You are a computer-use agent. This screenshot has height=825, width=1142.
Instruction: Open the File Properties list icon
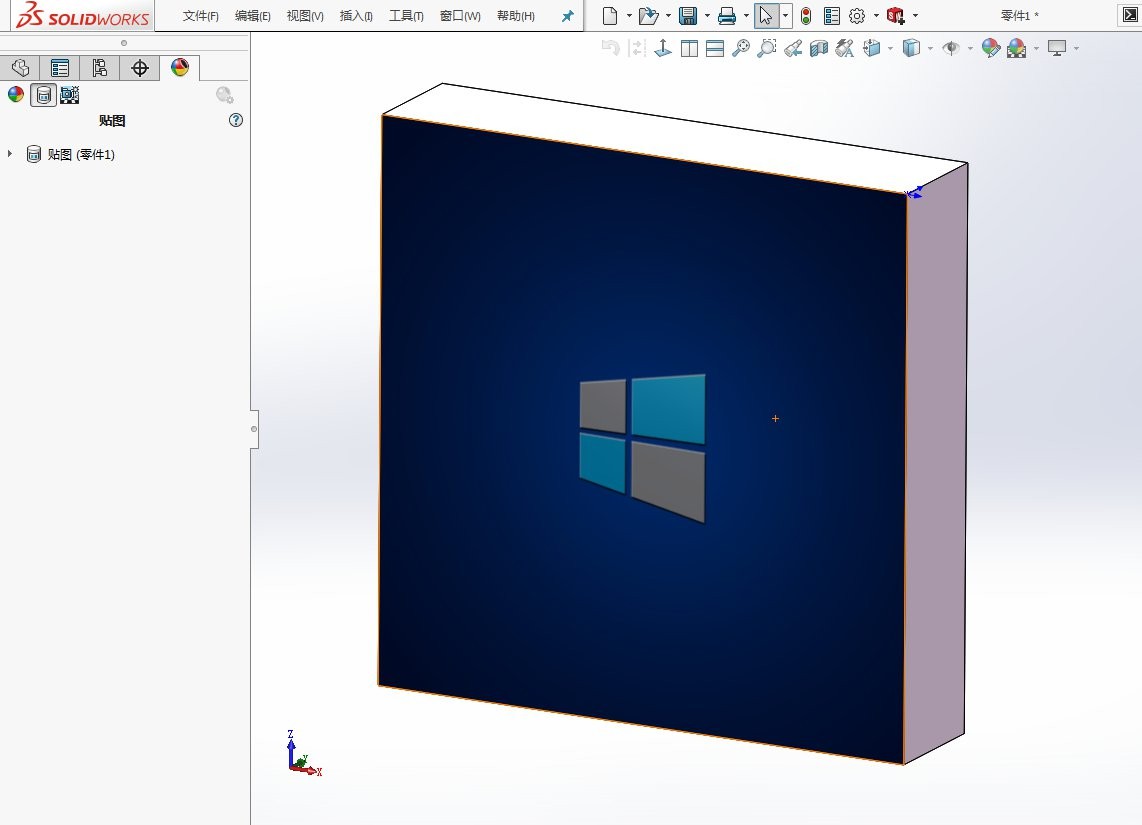click(832, 15)
